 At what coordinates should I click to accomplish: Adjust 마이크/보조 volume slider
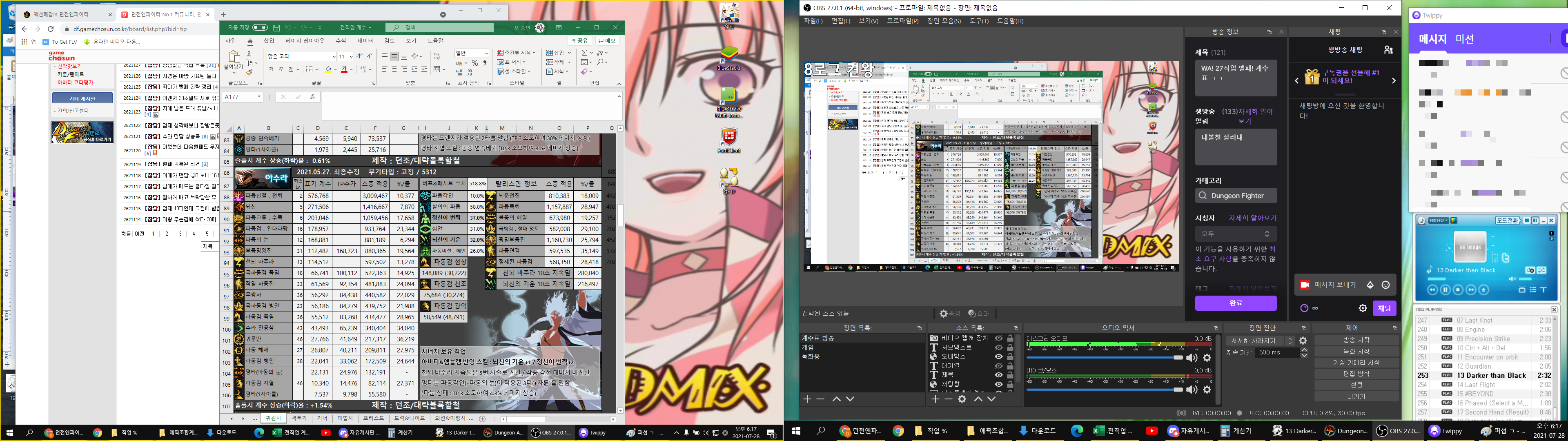(x=1105, y=389)
